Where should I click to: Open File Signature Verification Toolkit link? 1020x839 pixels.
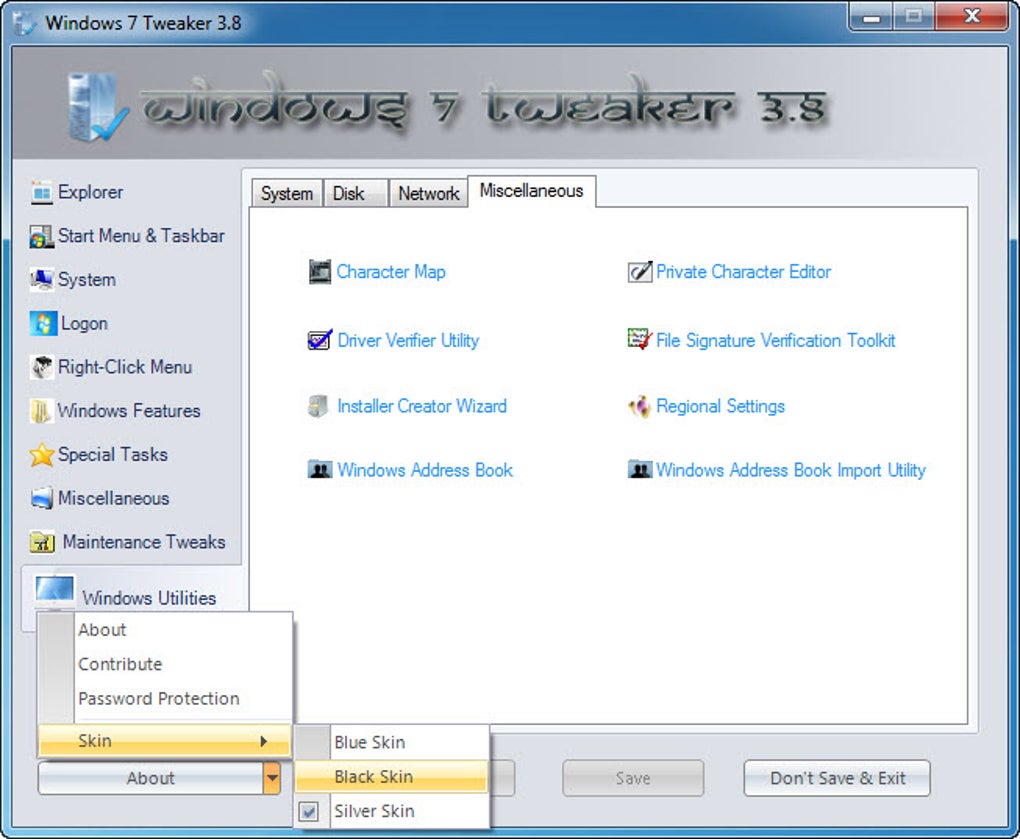point(775,340)
